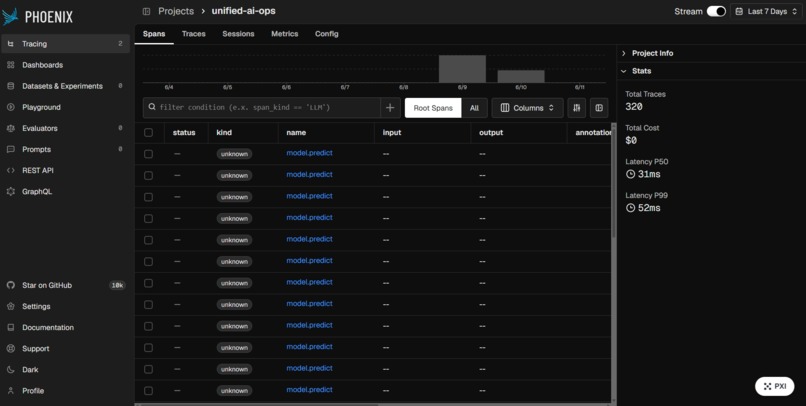Switch to the Sessions tab
Screen dimensions: 806x406
(x=238, y=34)
